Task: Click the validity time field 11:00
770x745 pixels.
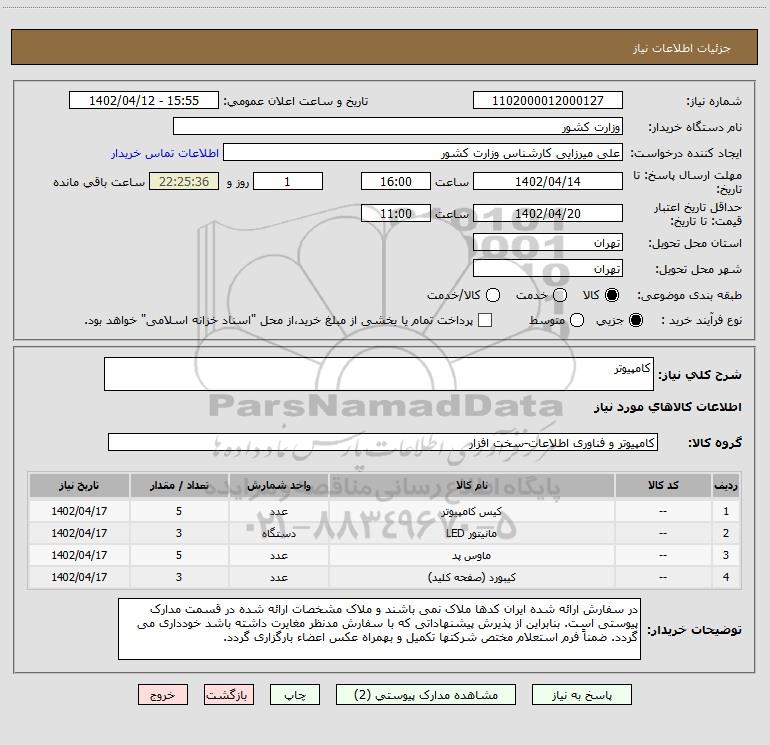Action: (396, 214)
